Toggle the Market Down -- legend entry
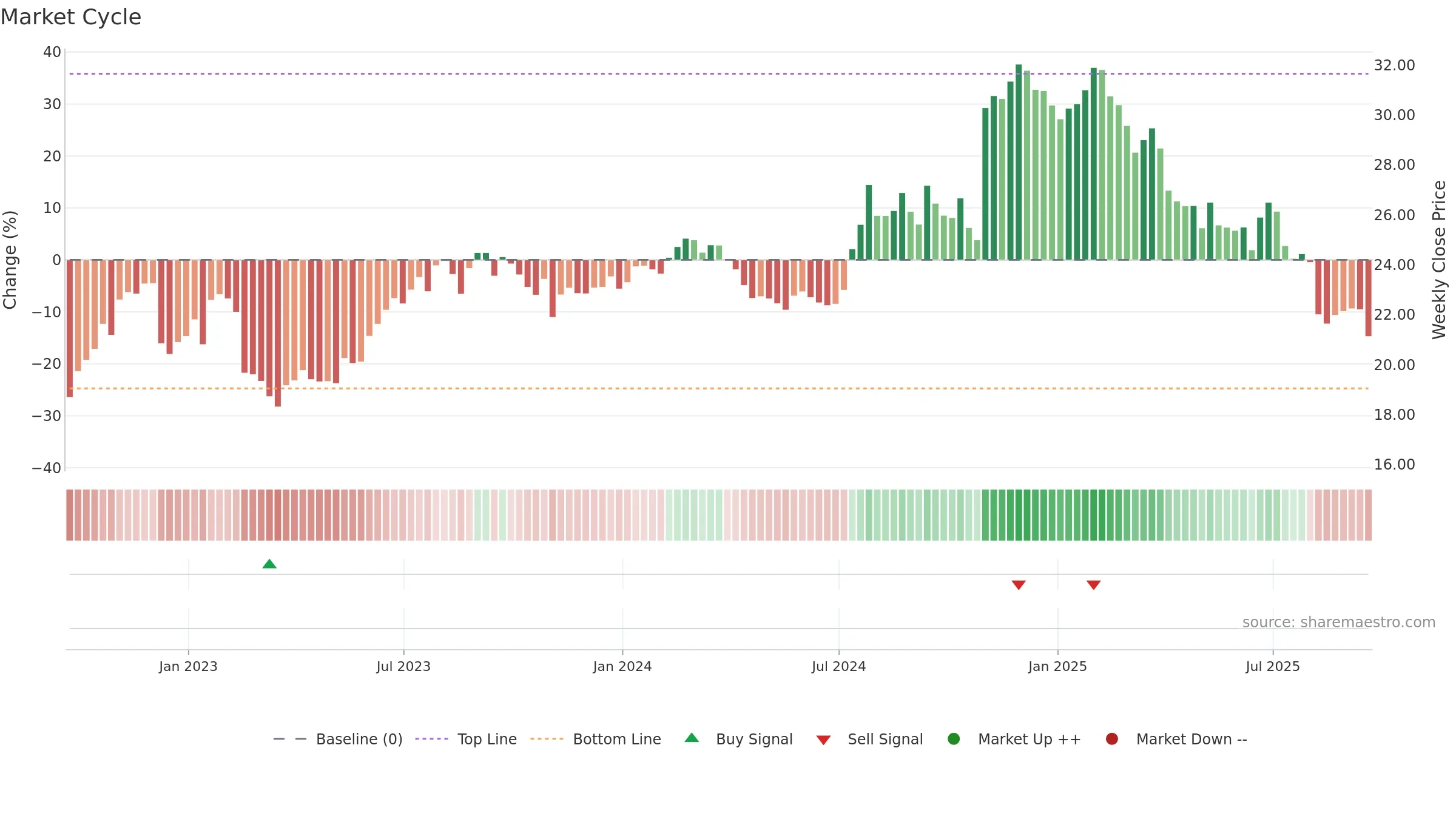 [x=1176, y=739]
